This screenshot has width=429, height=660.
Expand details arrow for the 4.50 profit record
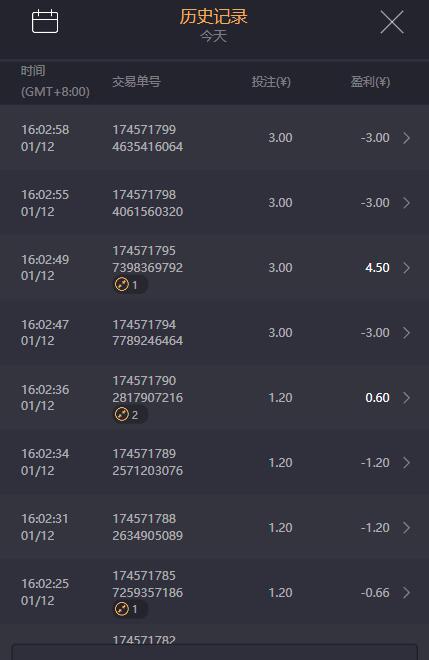point(406,268)
